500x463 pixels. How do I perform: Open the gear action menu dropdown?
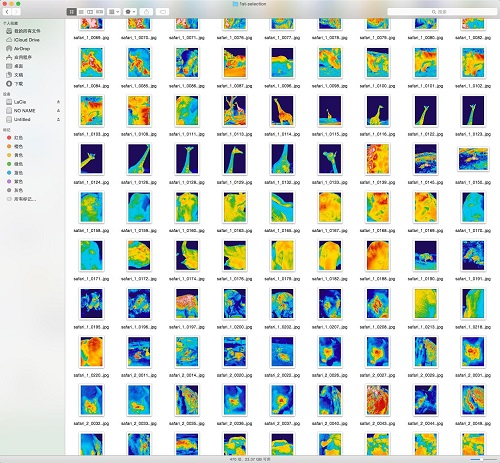pyautogui.click(x=130, y=12)
